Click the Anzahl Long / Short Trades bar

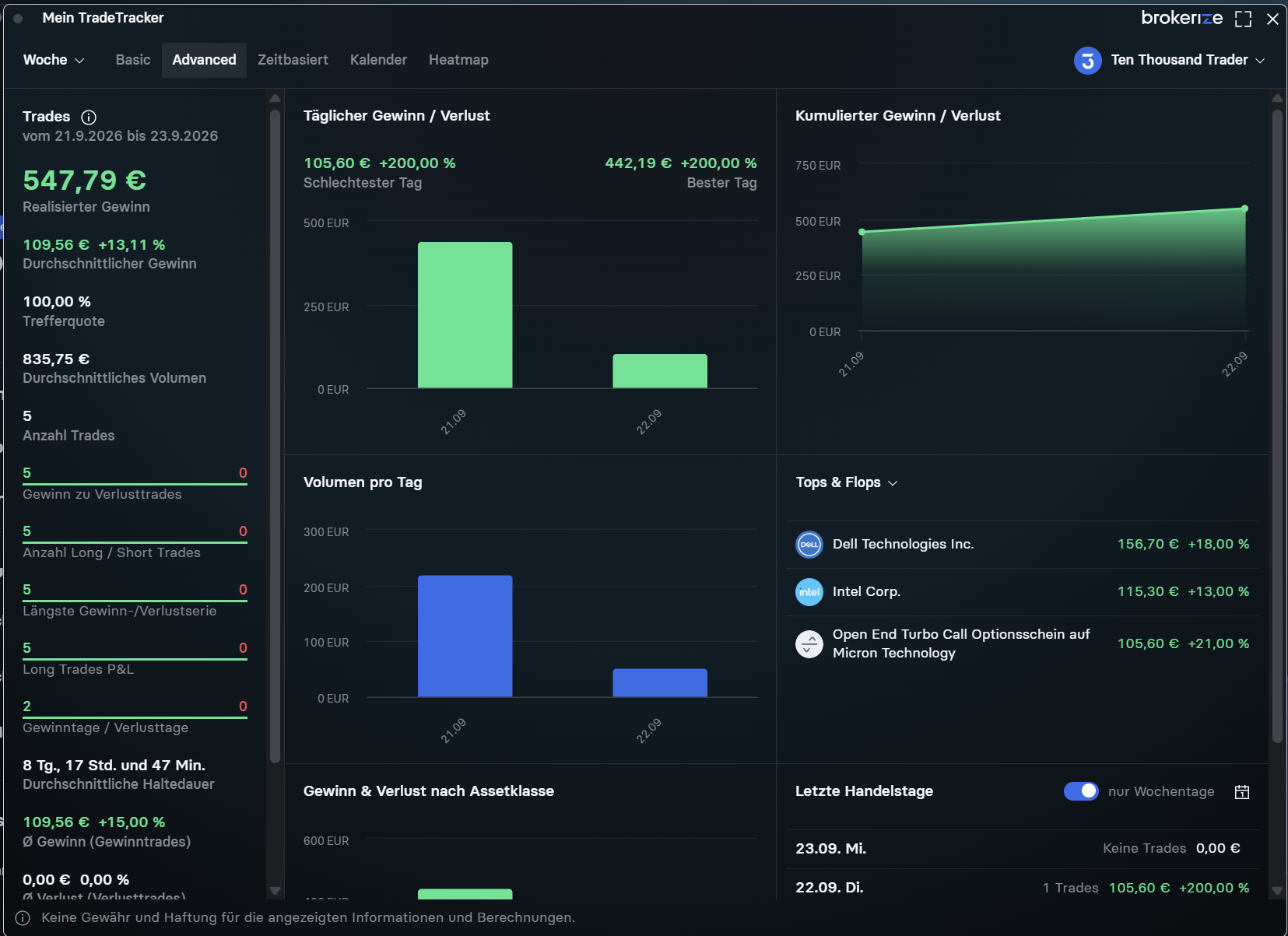point(135,542)
